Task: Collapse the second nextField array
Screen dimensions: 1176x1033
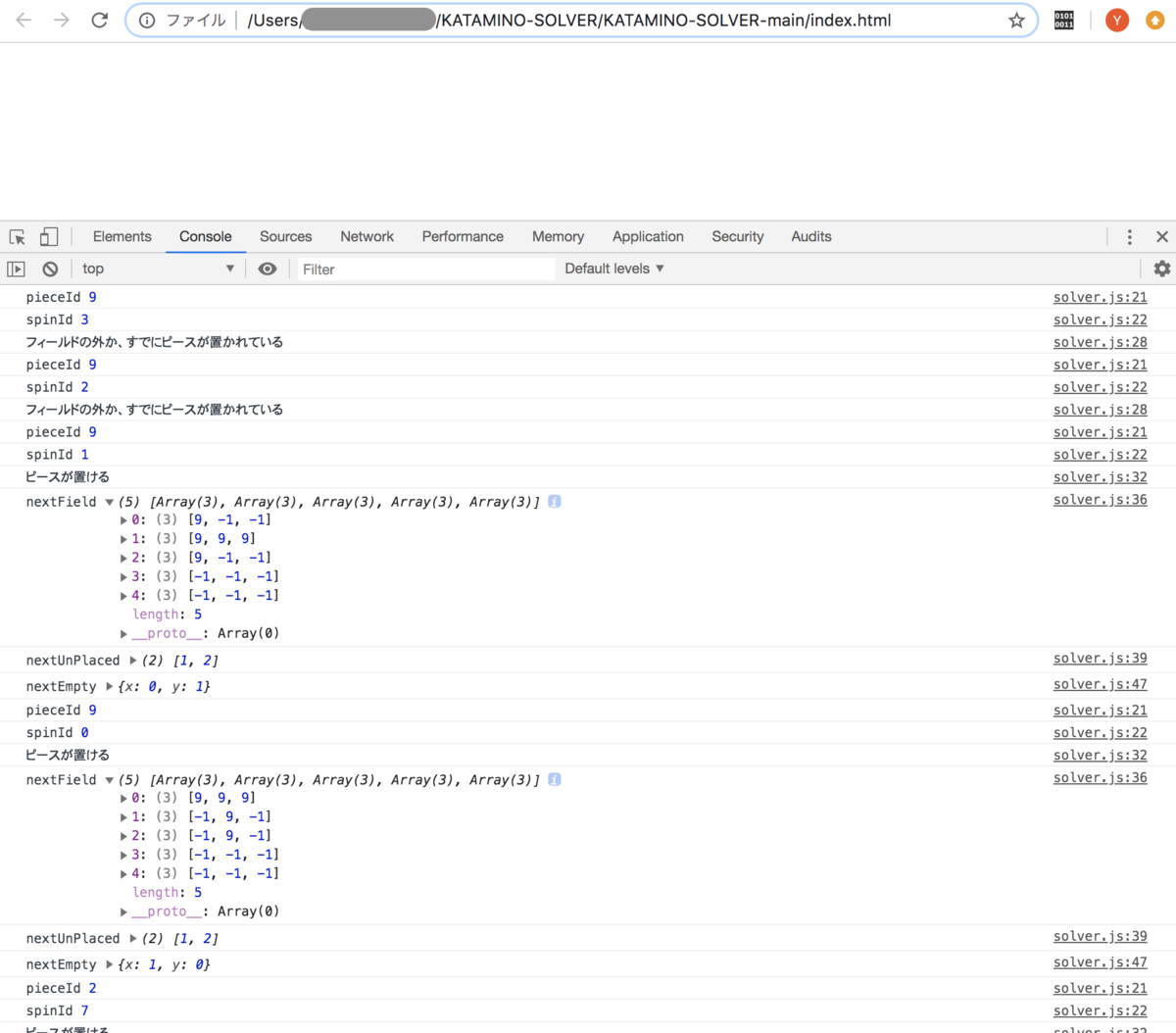Action: click(x=110, y=780)
